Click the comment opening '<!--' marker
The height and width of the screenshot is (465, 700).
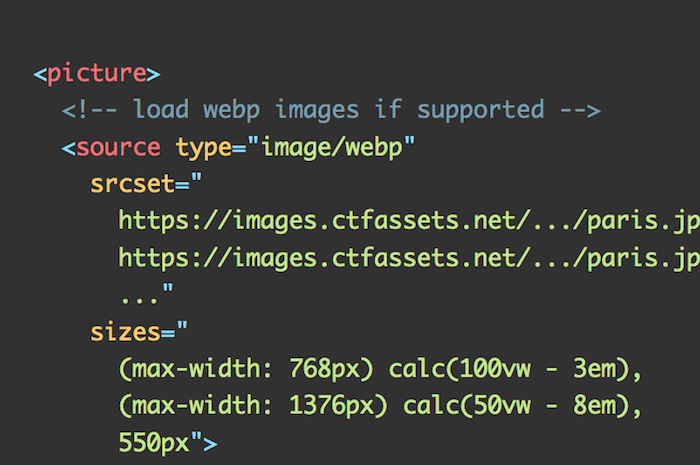point(89,110)
